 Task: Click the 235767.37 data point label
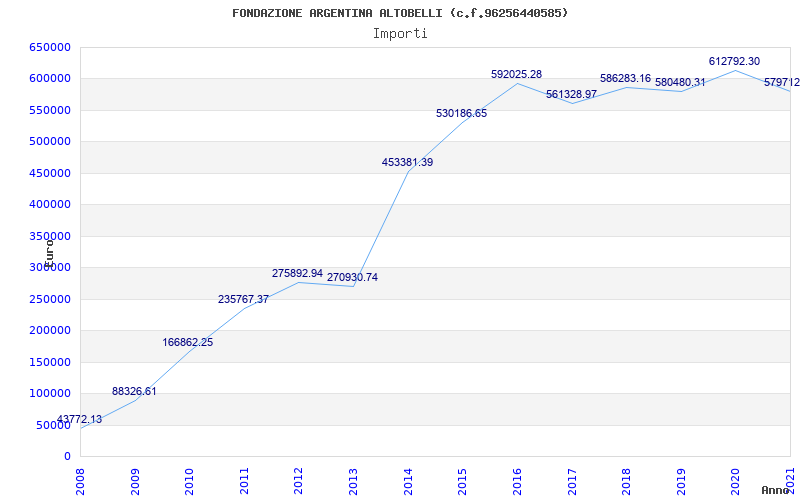point(243,299)
